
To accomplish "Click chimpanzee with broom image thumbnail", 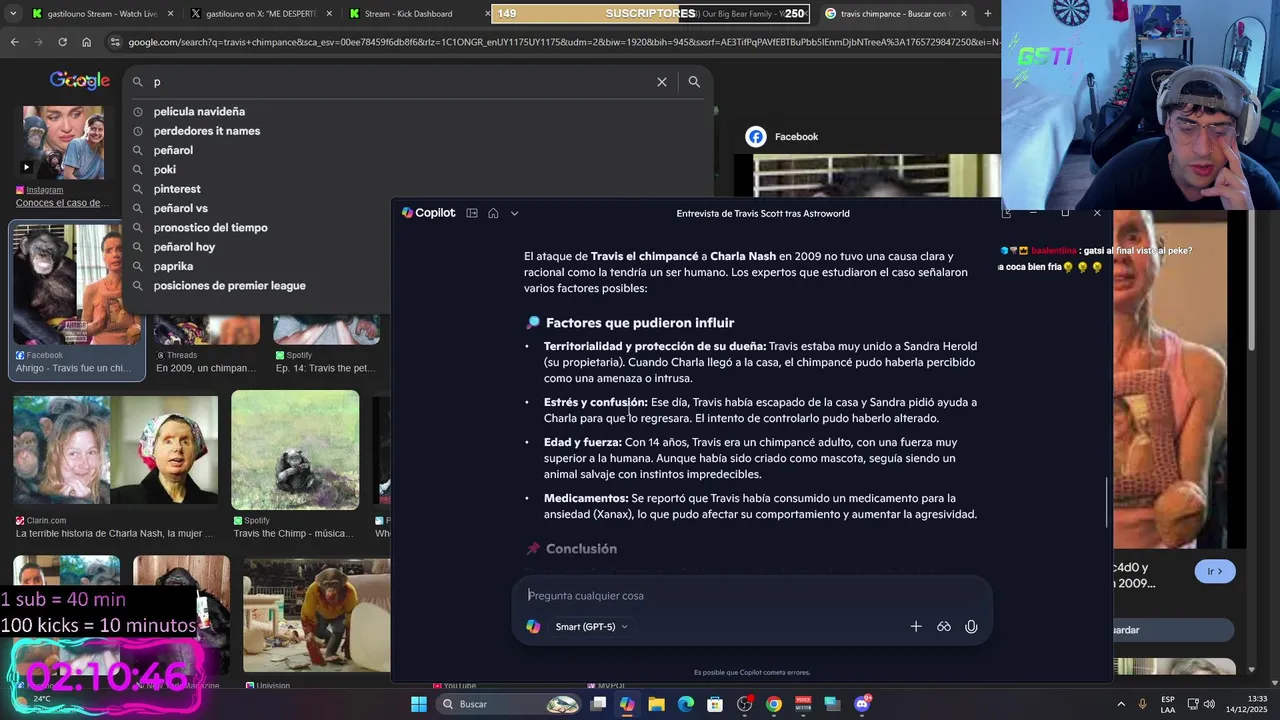I will [x=316, y=615].
